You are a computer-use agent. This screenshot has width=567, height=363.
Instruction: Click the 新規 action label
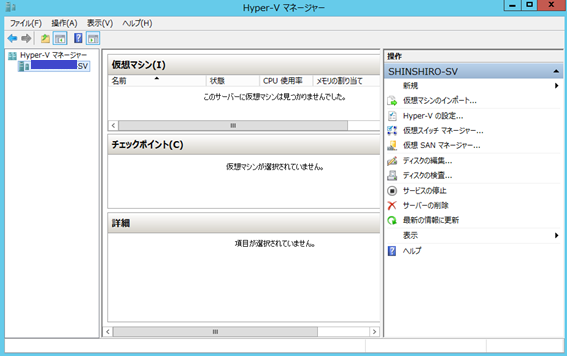pos(410,86)
